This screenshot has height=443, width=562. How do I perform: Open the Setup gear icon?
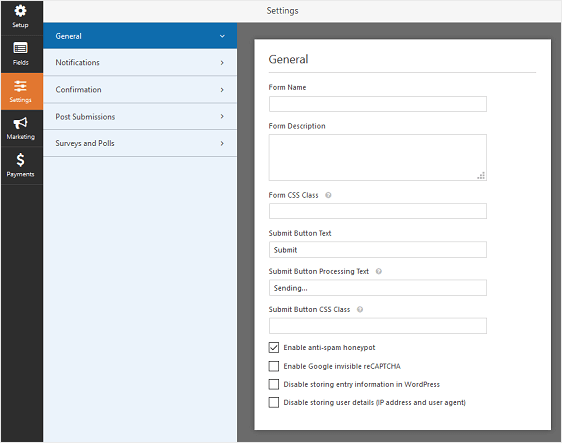click(20, 11)
